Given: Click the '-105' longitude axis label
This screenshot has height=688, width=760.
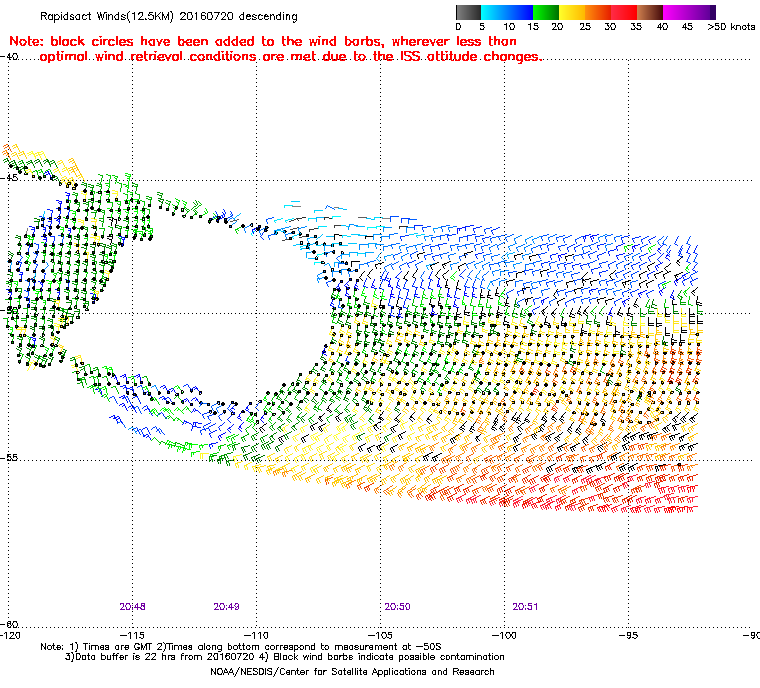Looking at the screenshot, I should coord(380,635).
